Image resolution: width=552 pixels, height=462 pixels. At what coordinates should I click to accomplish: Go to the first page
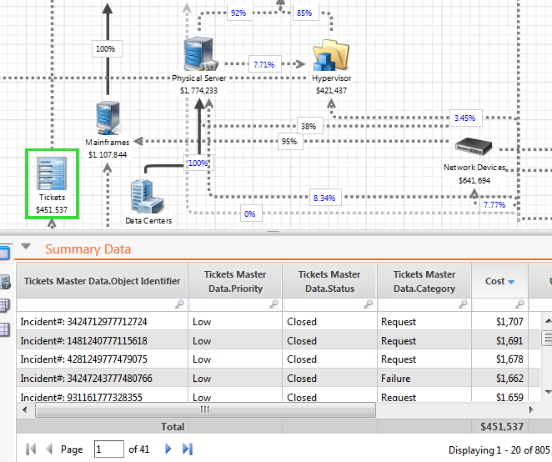[x=31, y=449]
